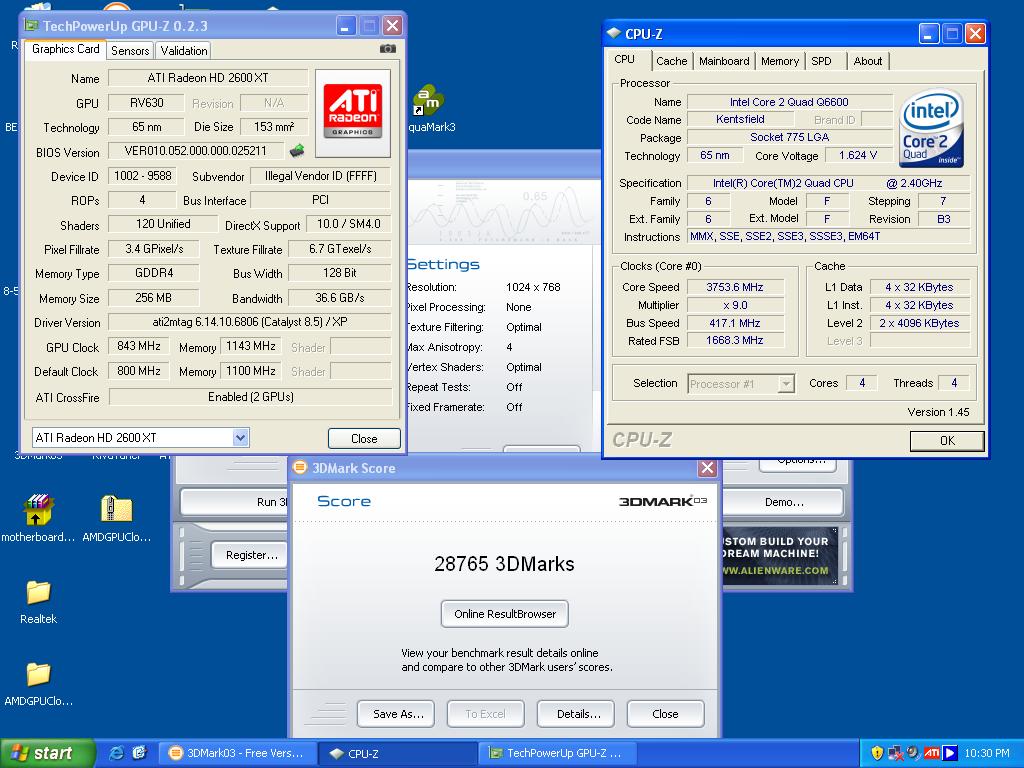
Task: Click the Alienware advertisement banner
Action: click(780, 555)
